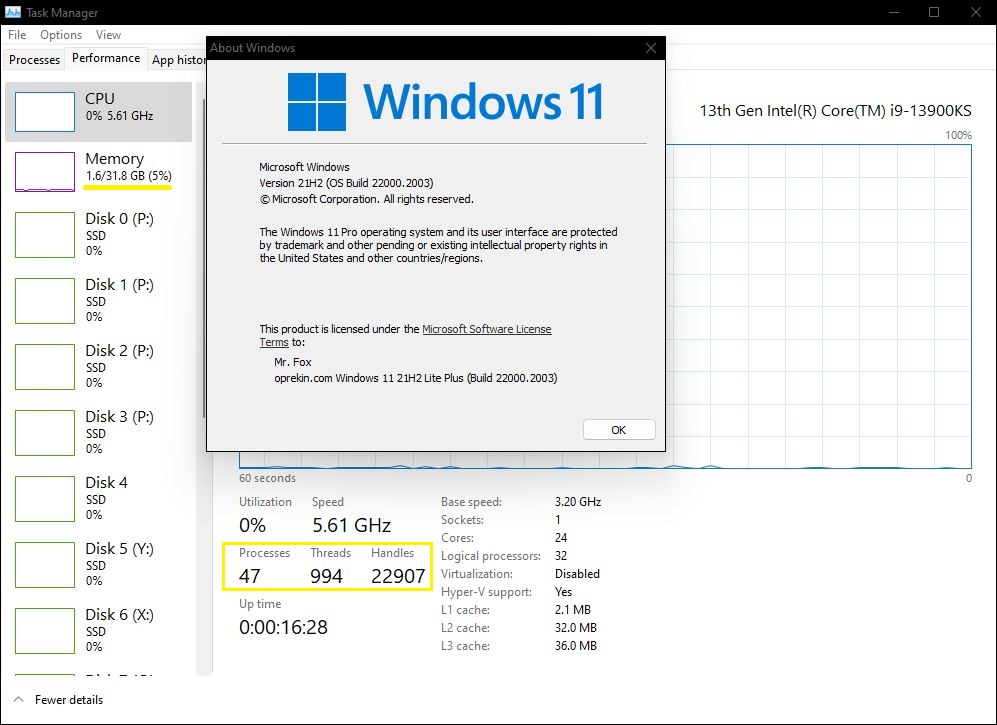The height and width of the screenshot is (725, 997).
Task: Switch to the Processes tab
Action: click(x=34, y=60)
